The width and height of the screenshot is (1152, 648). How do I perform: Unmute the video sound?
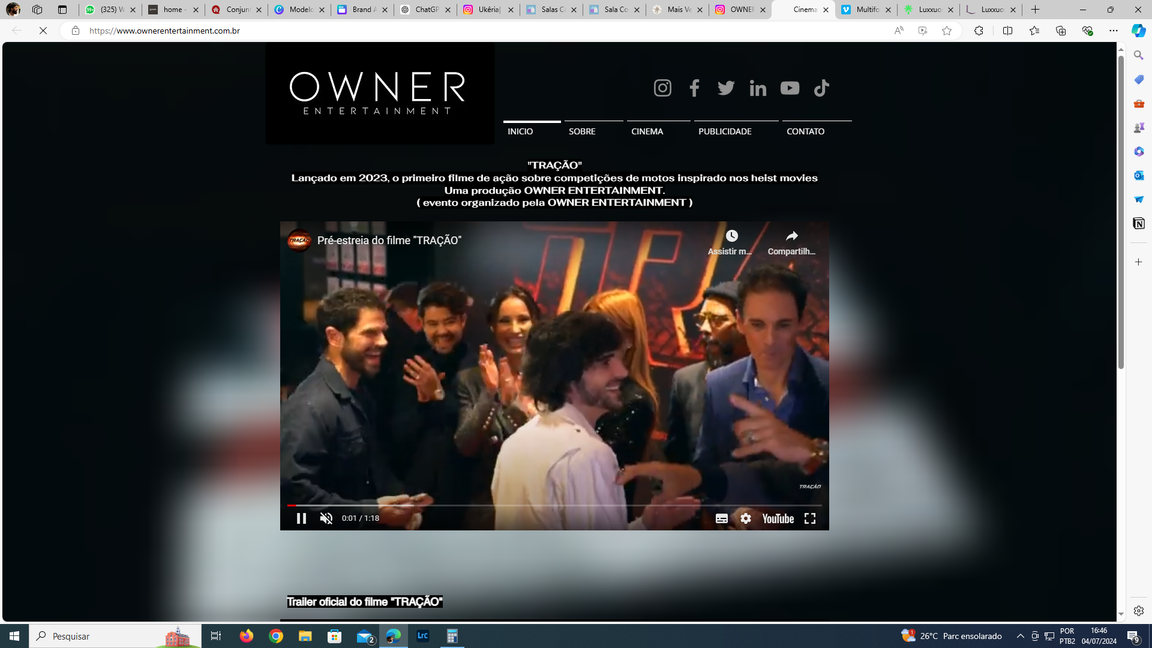pyautogui.click(x=326, y=519)
